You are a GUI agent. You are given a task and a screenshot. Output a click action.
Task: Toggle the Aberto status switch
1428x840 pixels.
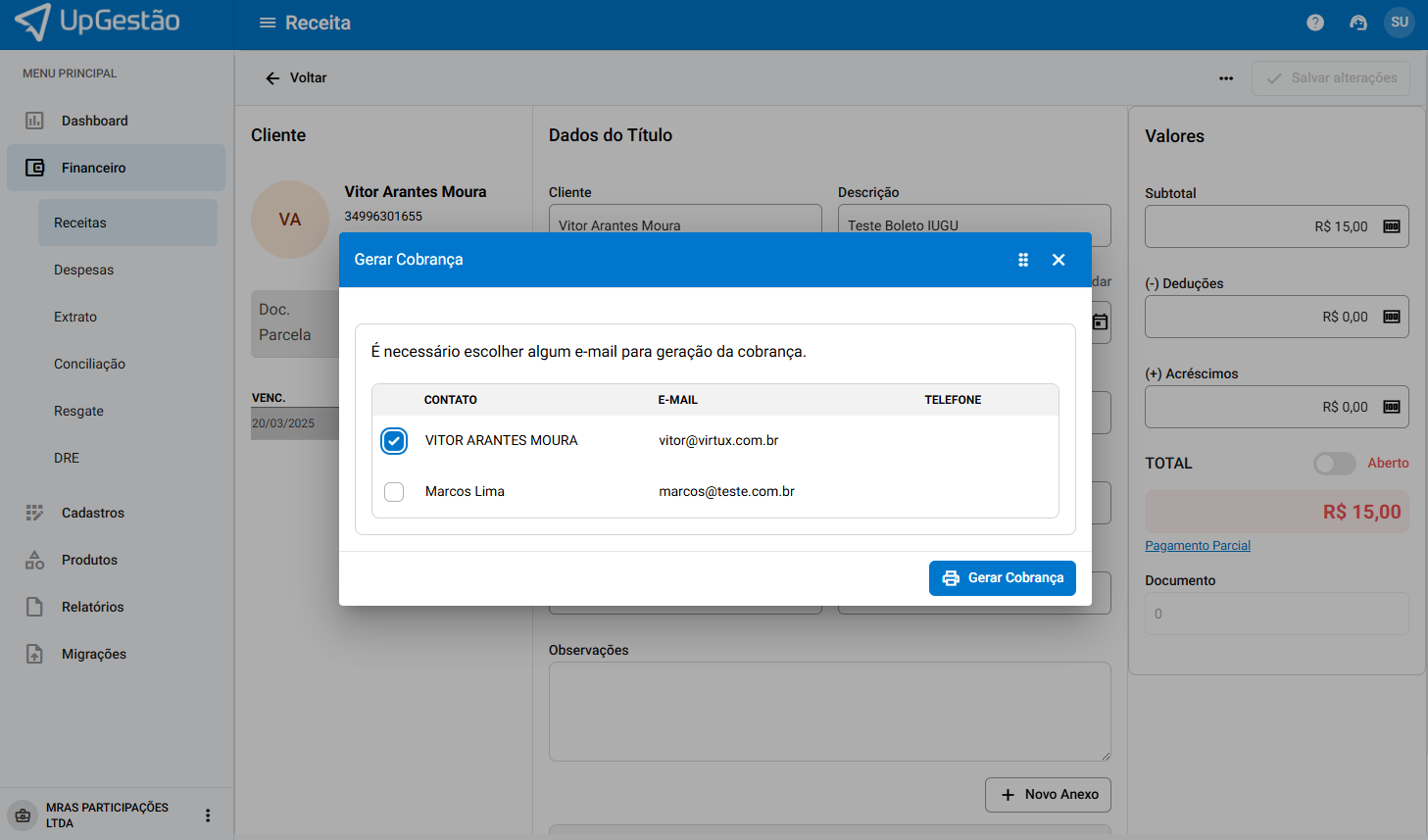[x=1334, y=464]
